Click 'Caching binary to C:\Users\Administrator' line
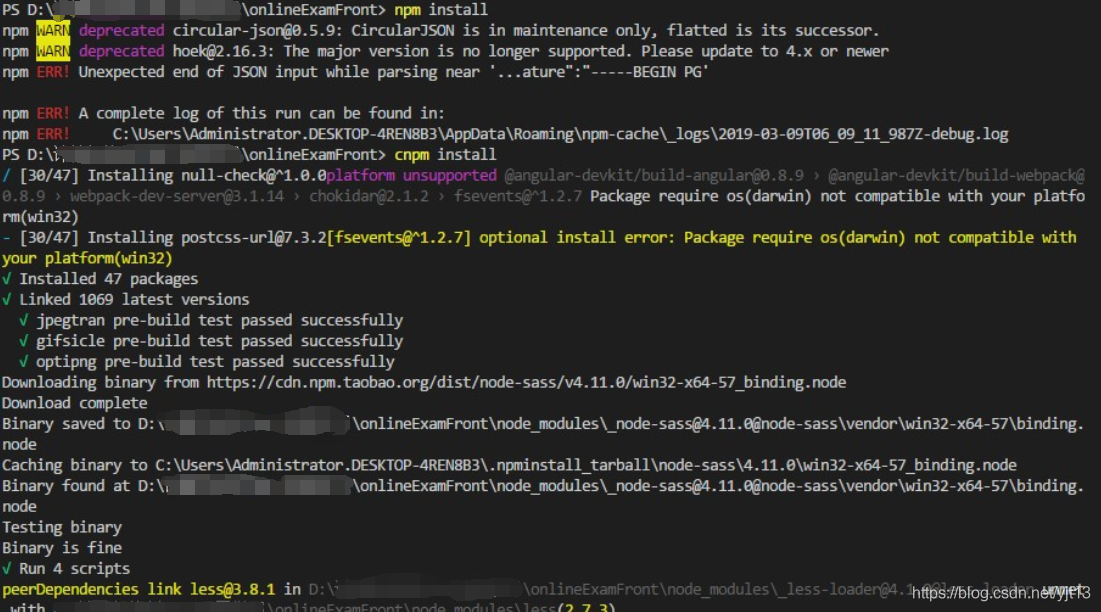Viewport: 1101px width, 612px height. coord(509,465)
